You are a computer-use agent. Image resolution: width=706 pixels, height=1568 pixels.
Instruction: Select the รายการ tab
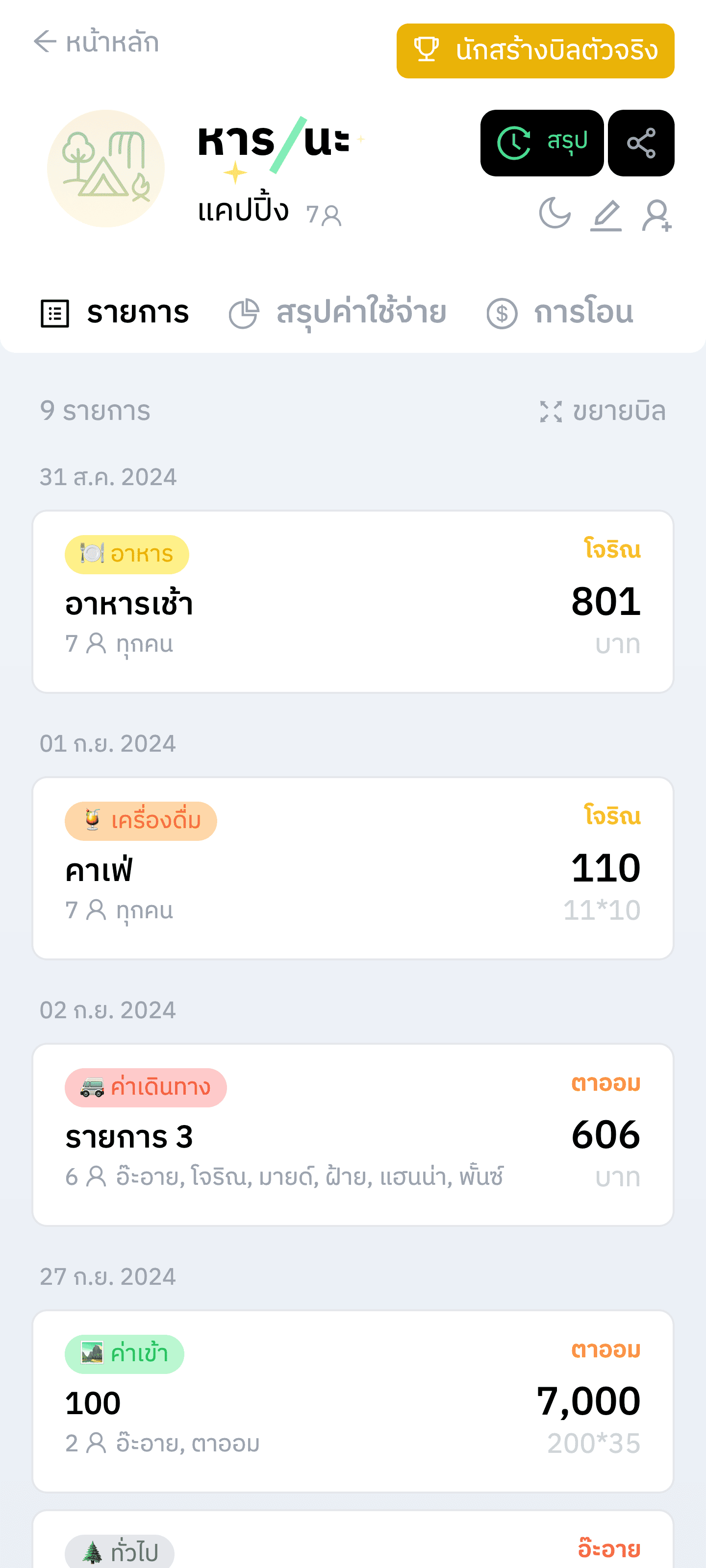pyautogui.click(x=115, y=313)
